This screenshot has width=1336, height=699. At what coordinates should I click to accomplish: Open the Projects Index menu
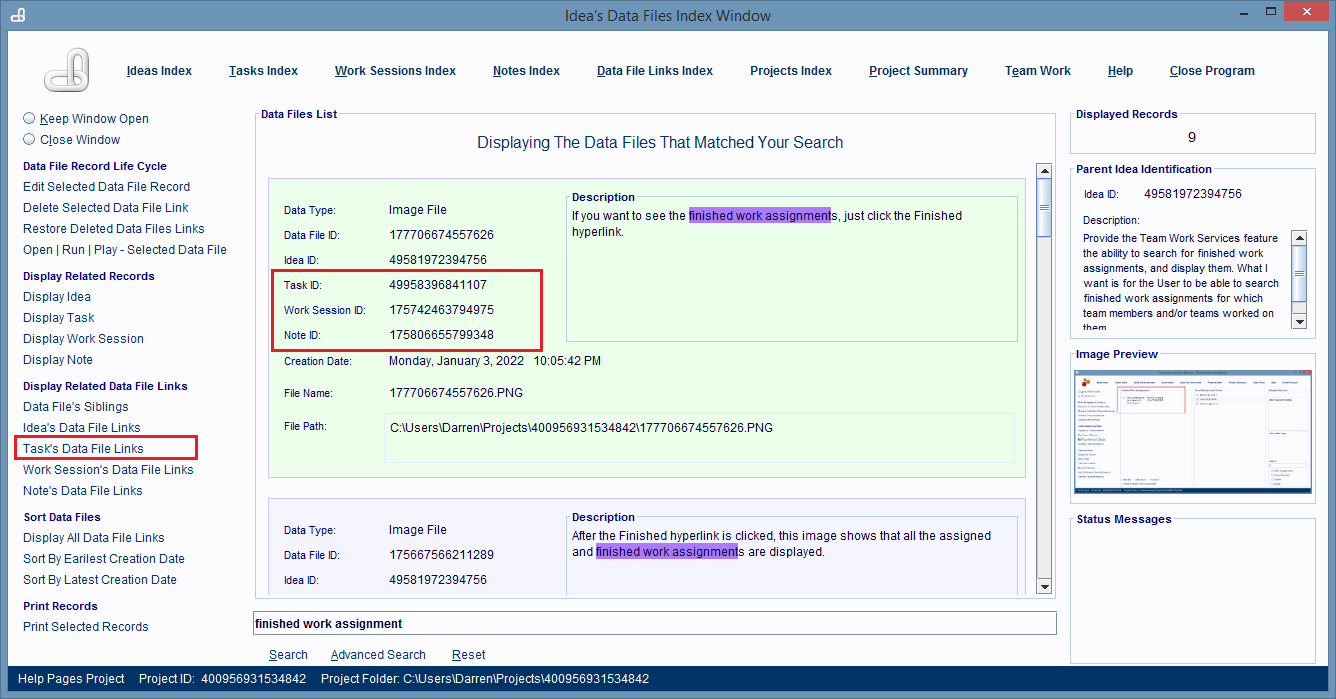pos(791,71)
